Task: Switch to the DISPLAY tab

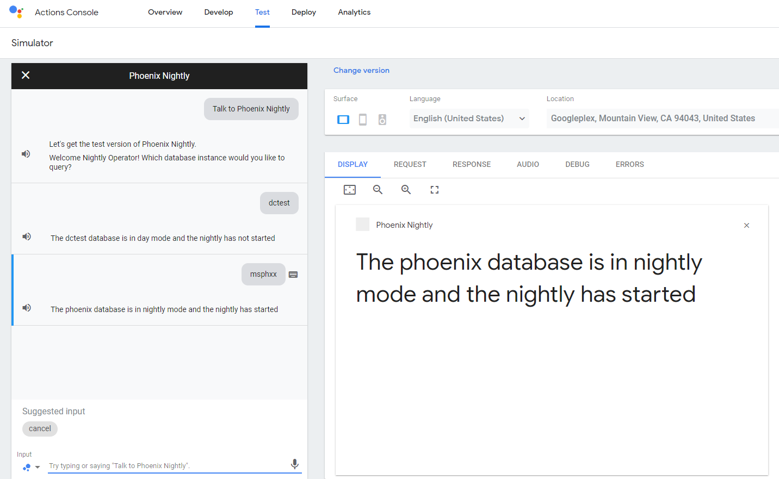Action: click(353, 164)
